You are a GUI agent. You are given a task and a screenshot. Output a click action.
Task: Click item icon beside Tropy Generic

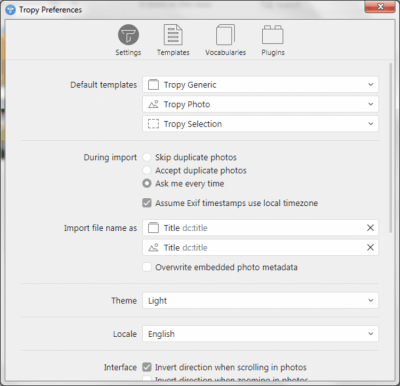point(153,85)
